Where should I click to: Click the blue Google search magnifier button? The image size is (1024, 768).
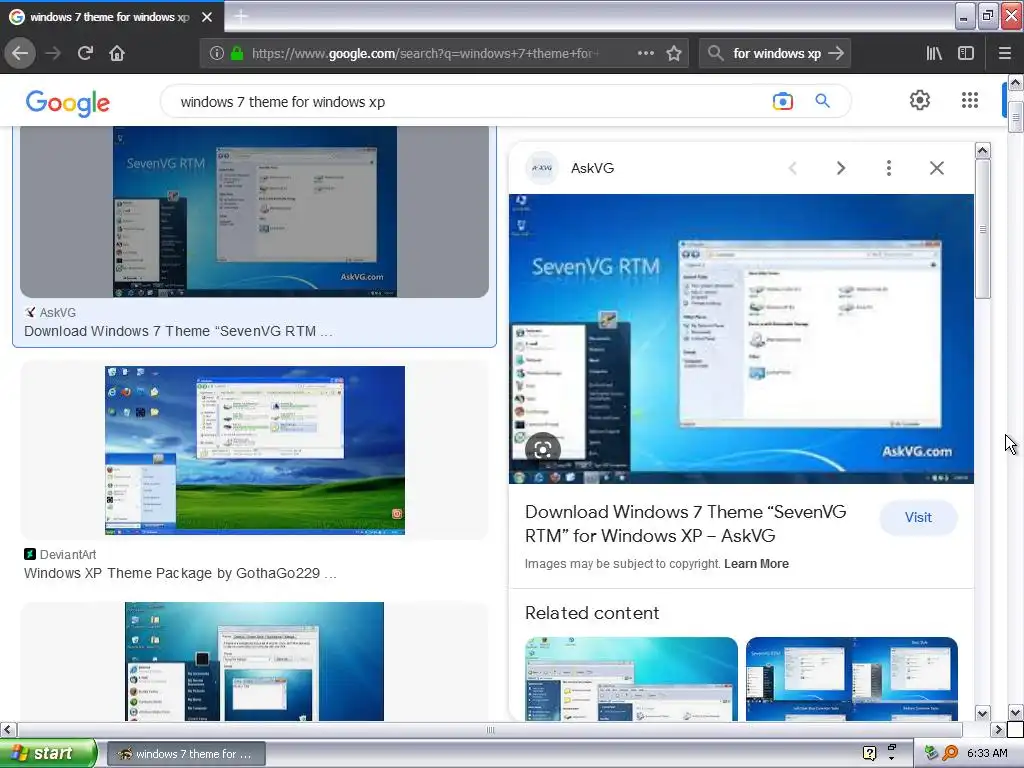pos(822,101)
